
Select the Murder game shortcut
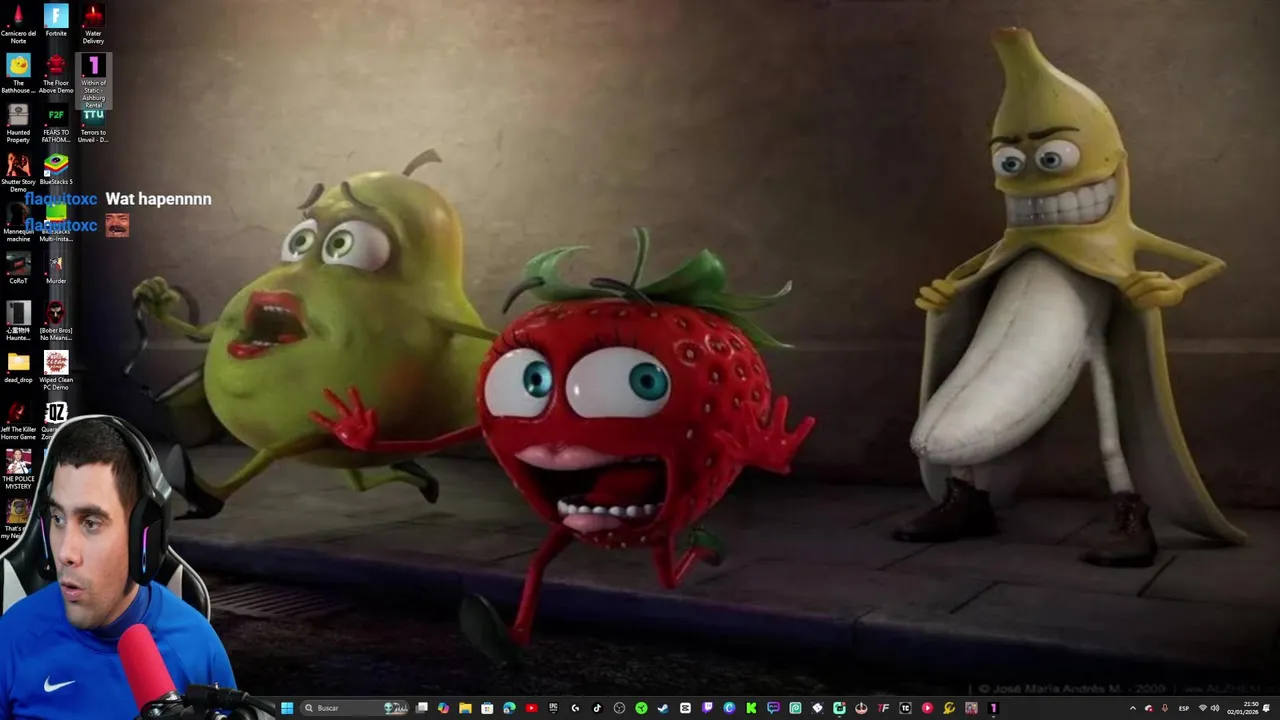(56, 269)
